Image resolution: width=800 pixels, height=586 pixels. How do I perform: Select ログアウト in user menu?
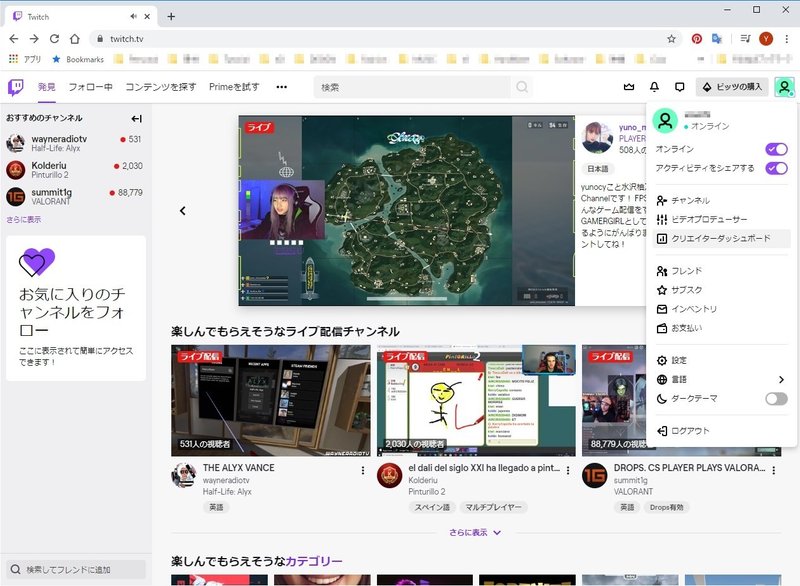pos(721,431)
